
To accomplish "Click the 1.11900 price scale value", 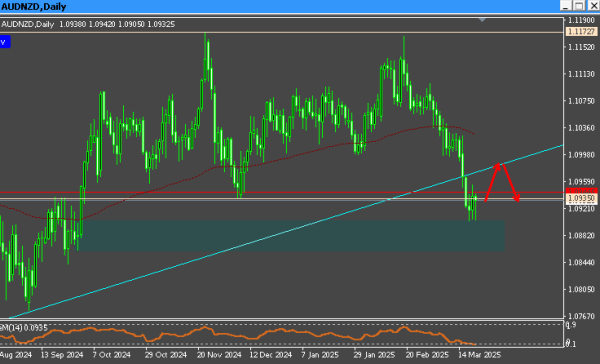I will click(582, 20).
